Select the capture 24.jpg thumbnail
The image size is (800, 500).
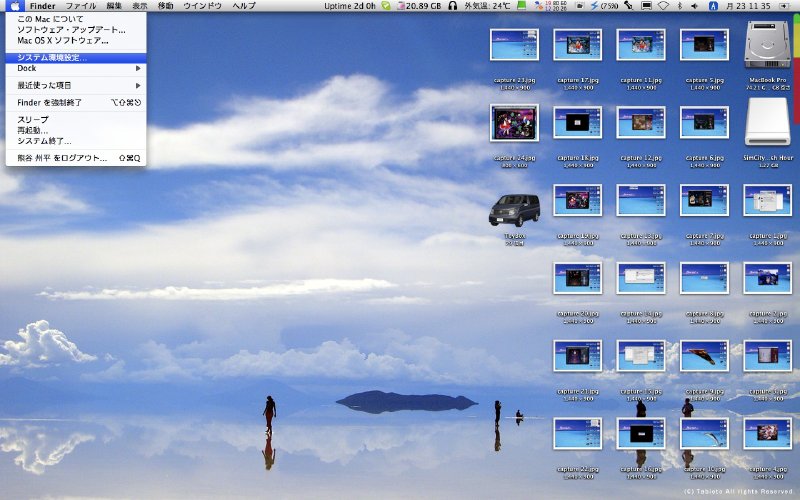[x=514, y=122]
